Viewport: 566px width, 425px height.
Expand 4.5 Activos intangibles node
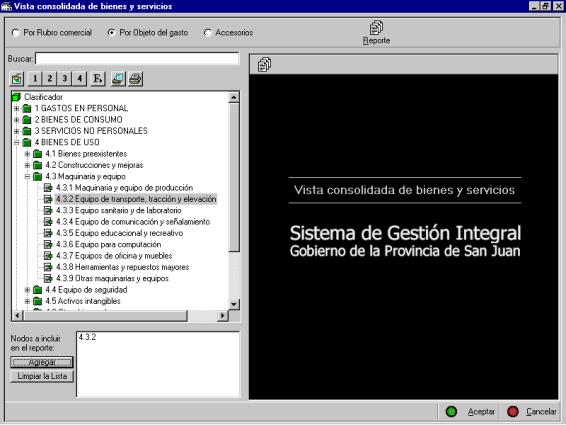[27, 301]
